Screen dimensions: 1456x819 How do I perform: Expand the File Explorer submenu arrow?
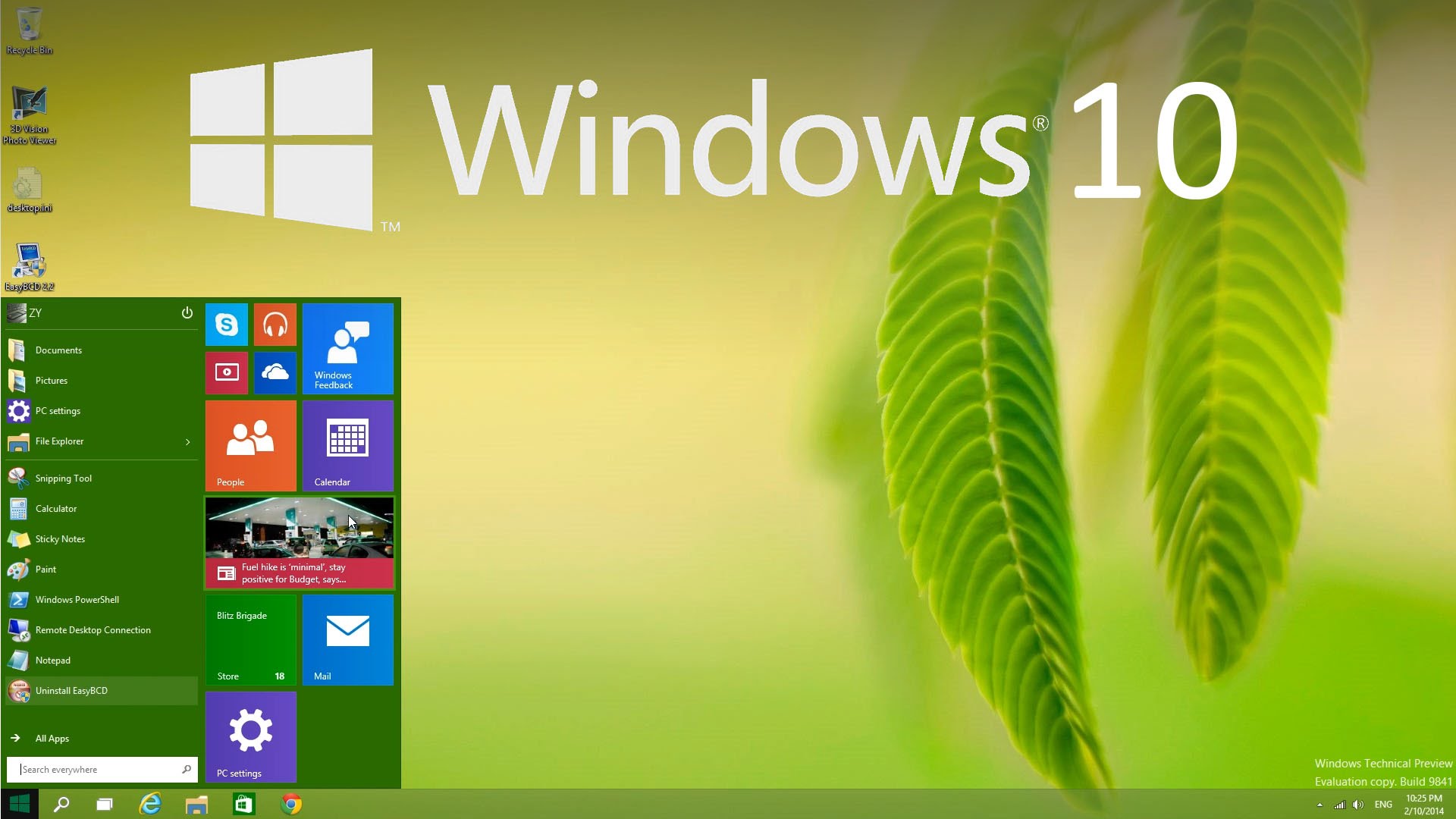[188, 441]
